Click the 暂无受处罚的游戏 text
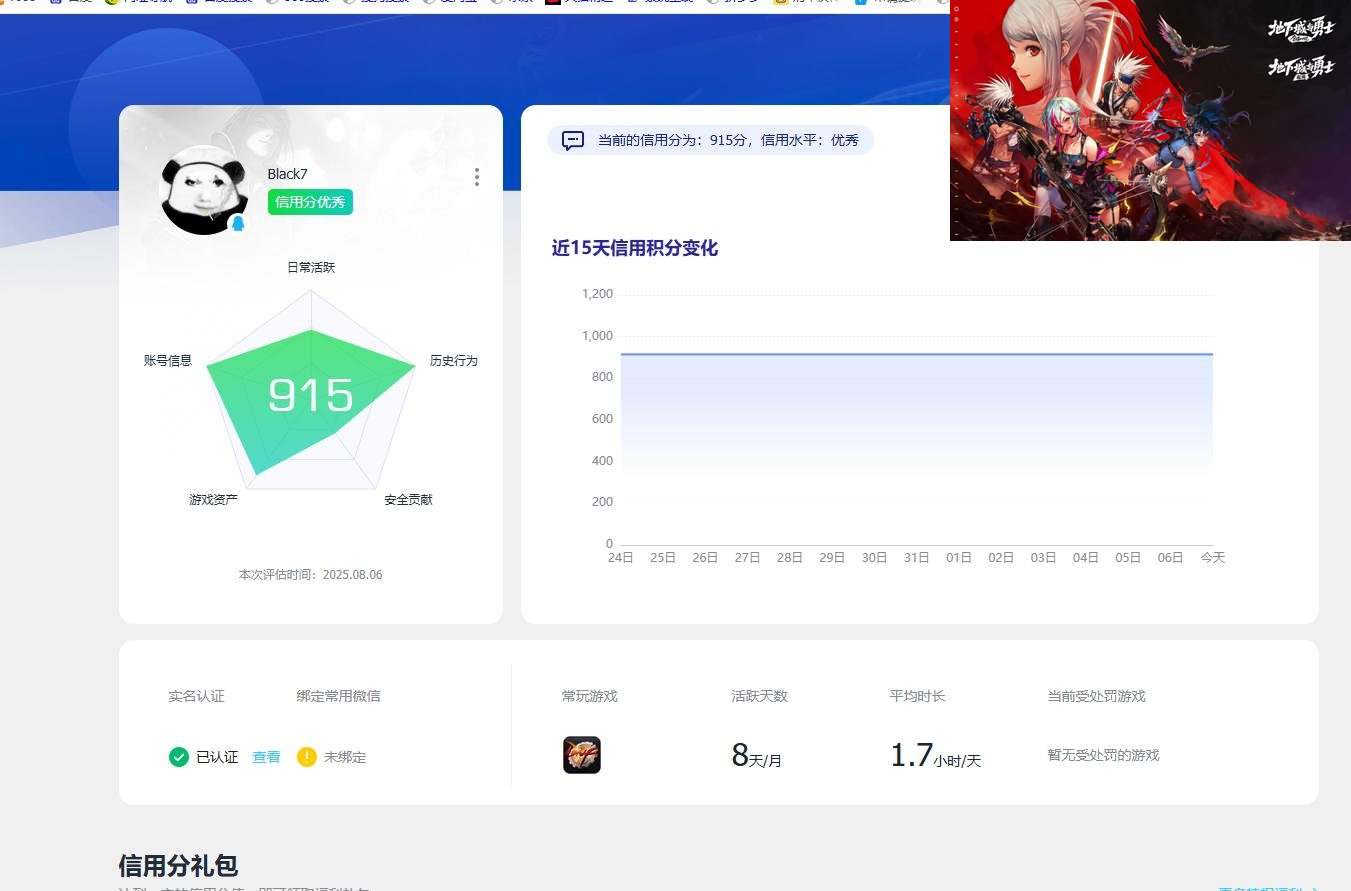 (x=1104, y=755)
